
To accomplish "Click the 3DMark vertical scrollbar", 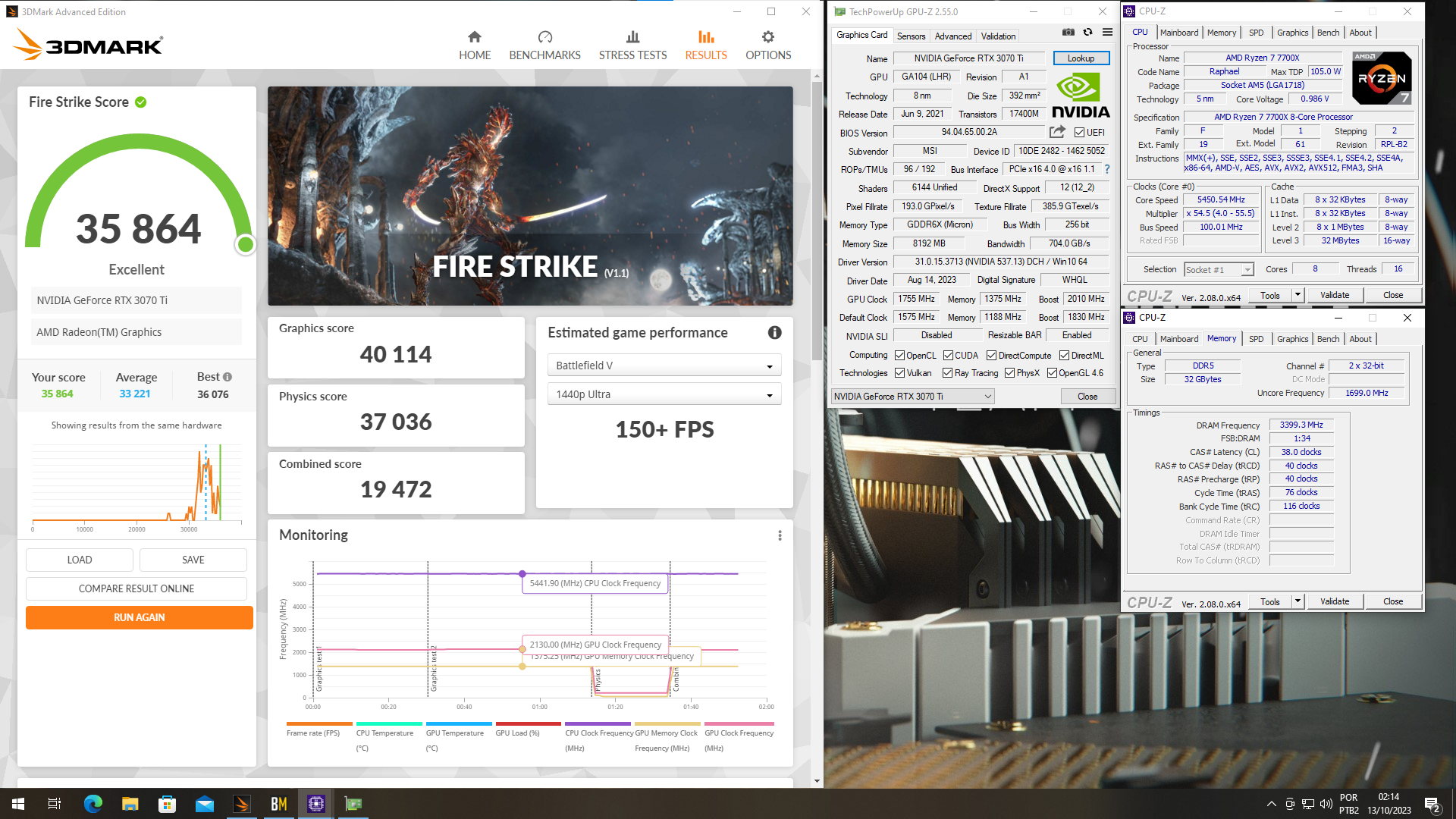I will tap(817, 220).
